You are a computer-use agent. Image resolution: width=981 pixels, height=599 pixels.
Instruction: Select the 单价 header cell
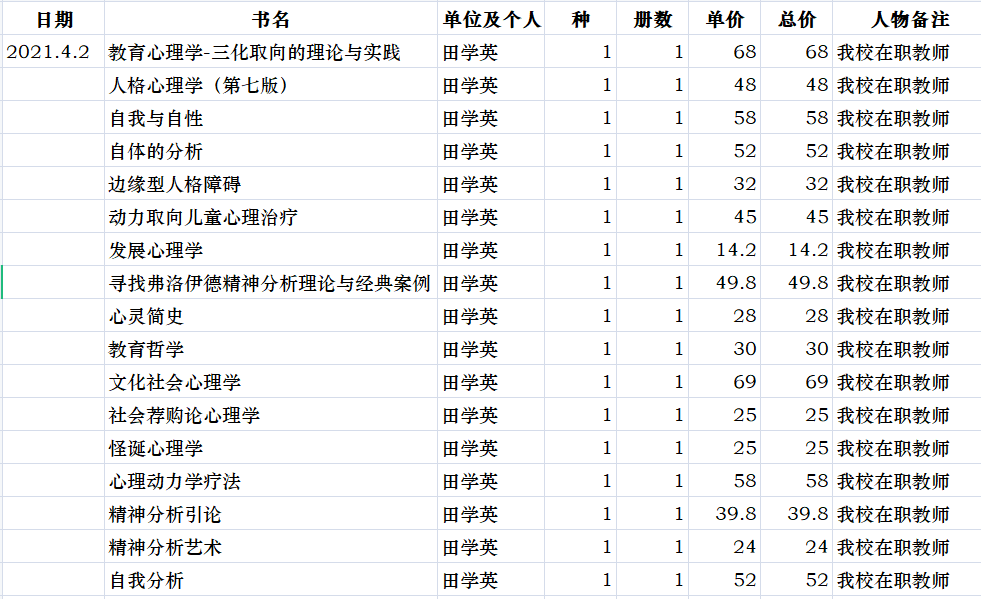724,18
